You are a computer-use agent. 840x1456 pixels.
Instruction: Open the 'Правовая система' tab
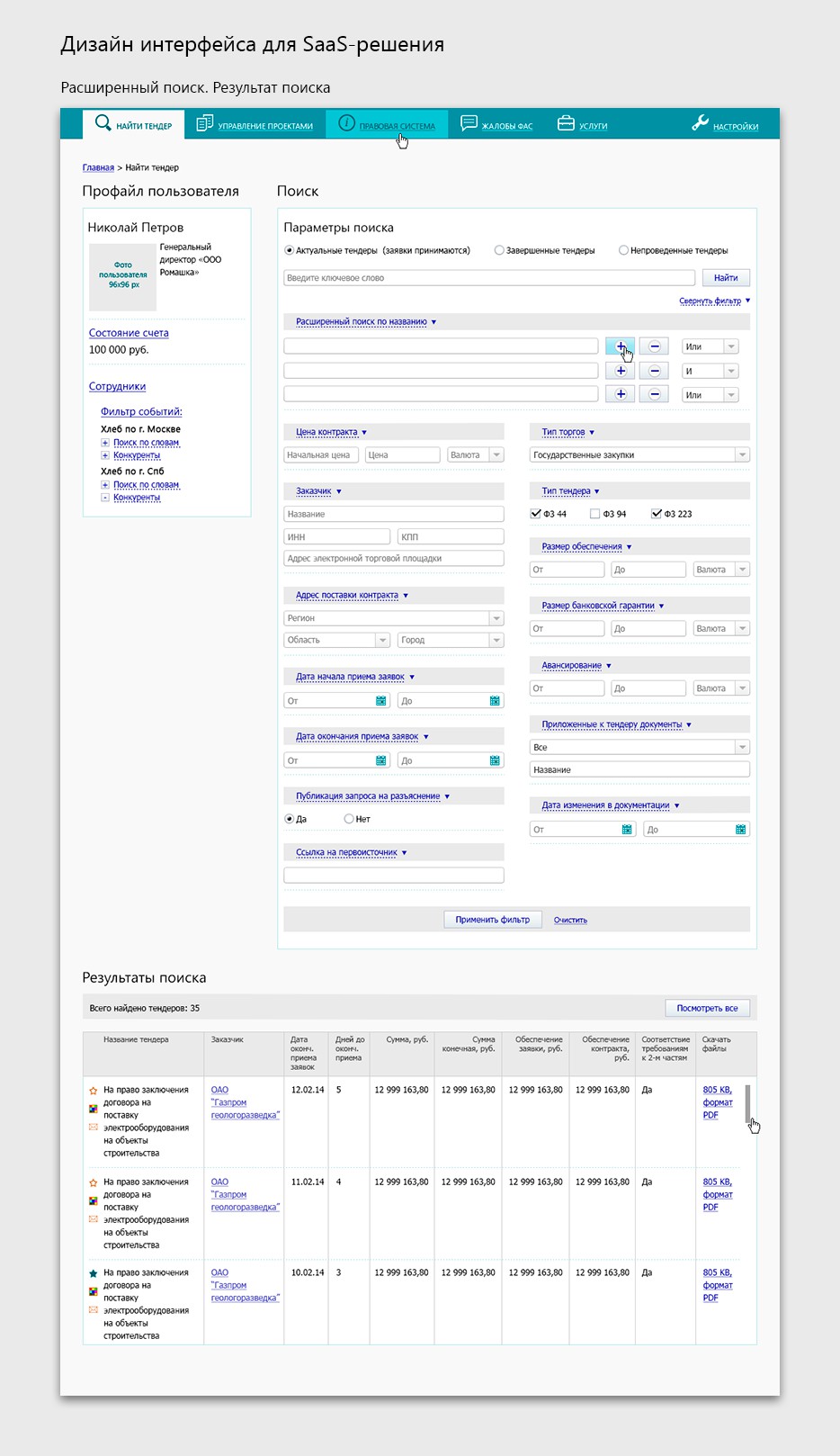[386, 125]
